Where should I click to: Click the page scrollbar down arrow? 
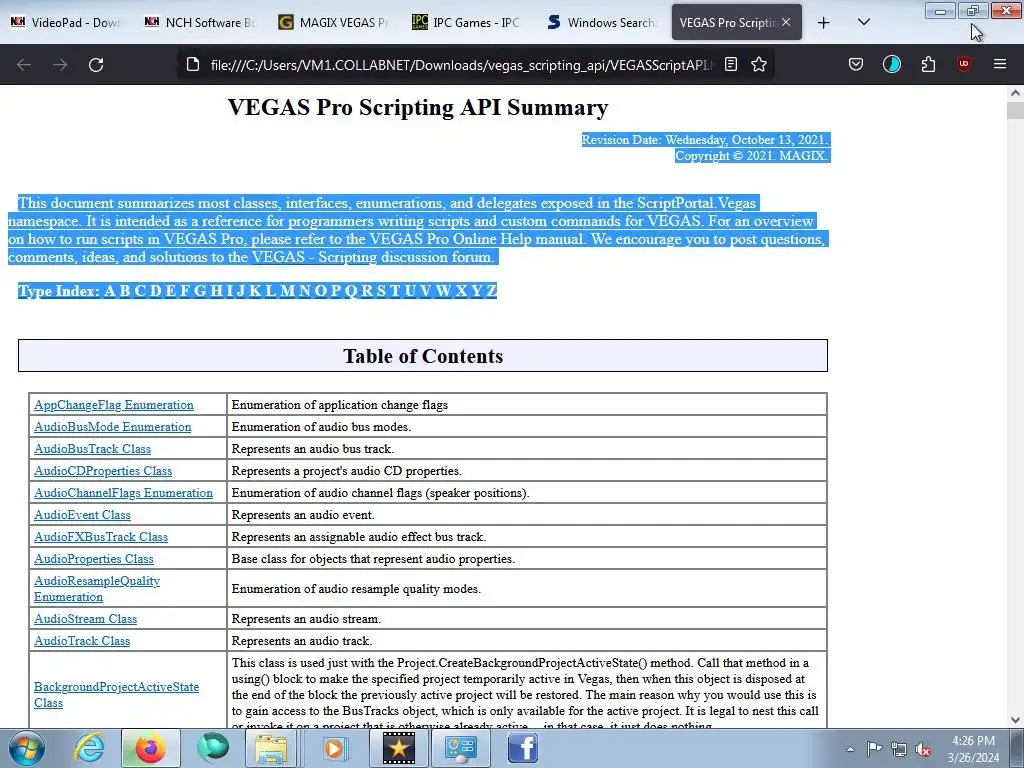[1015, 720]
